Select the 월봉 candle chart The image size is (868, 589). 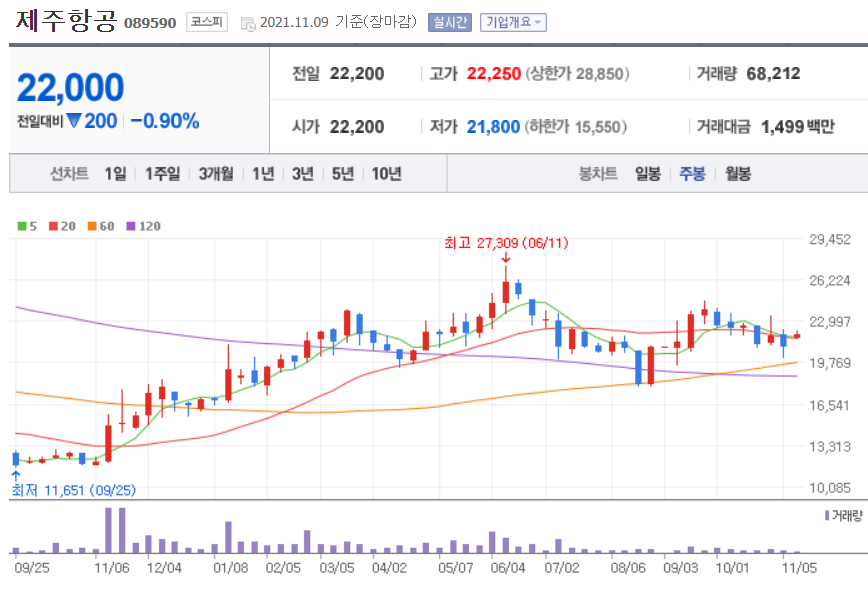(738, 174)
